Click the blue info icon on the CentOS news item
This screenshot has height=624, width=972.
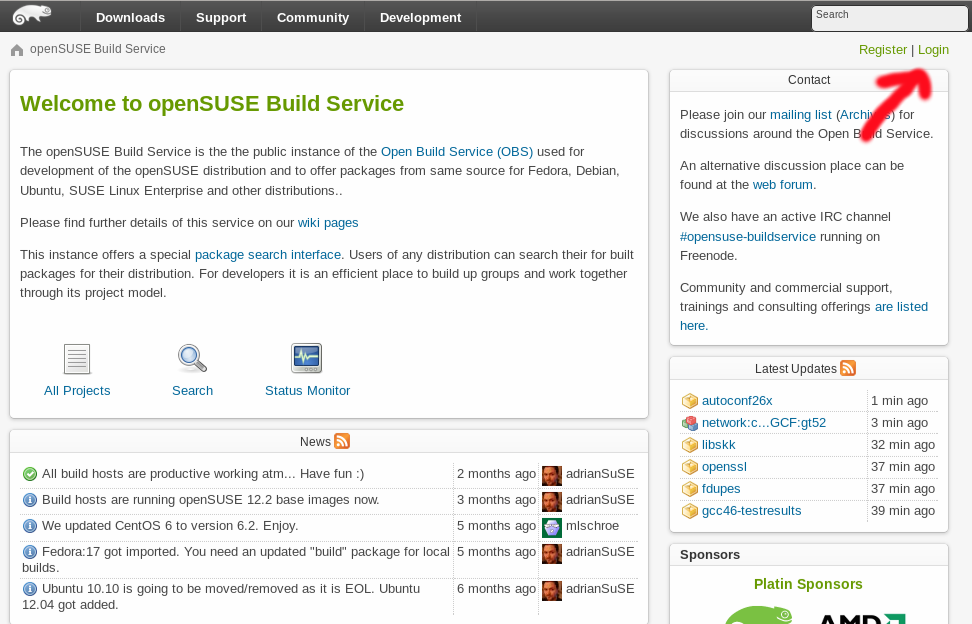[28, 525]
